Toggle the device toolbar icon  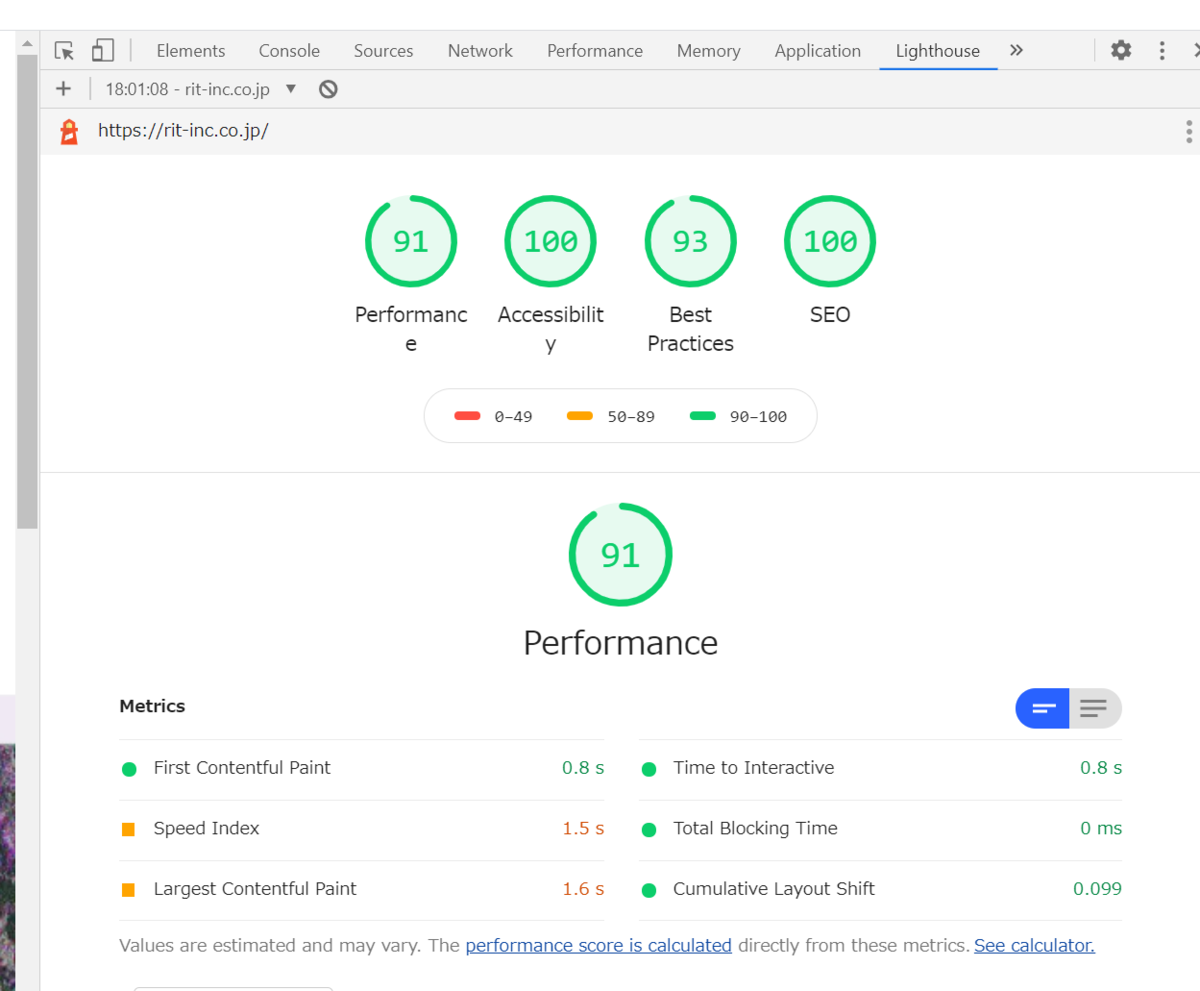102,50
